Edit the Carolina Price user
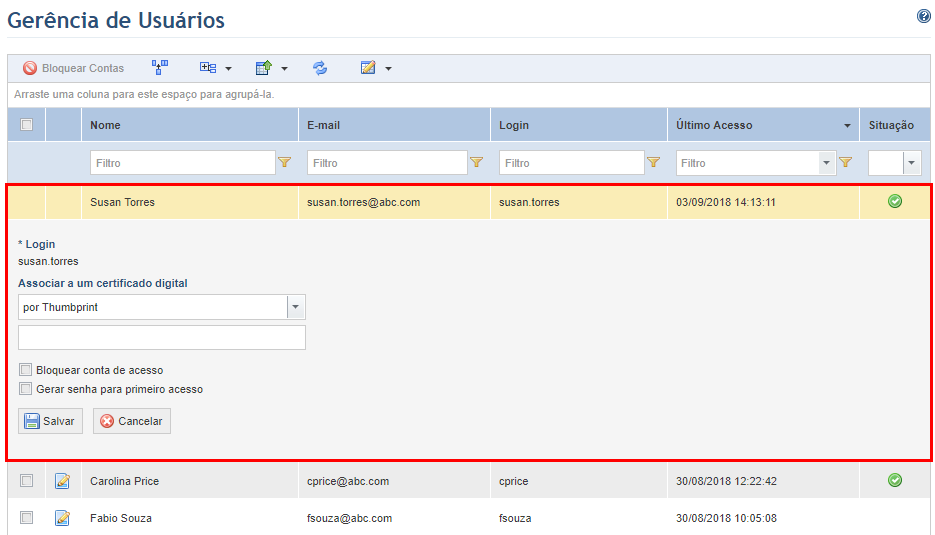Screen dimensions: 935x535 [x=63, y=481]
